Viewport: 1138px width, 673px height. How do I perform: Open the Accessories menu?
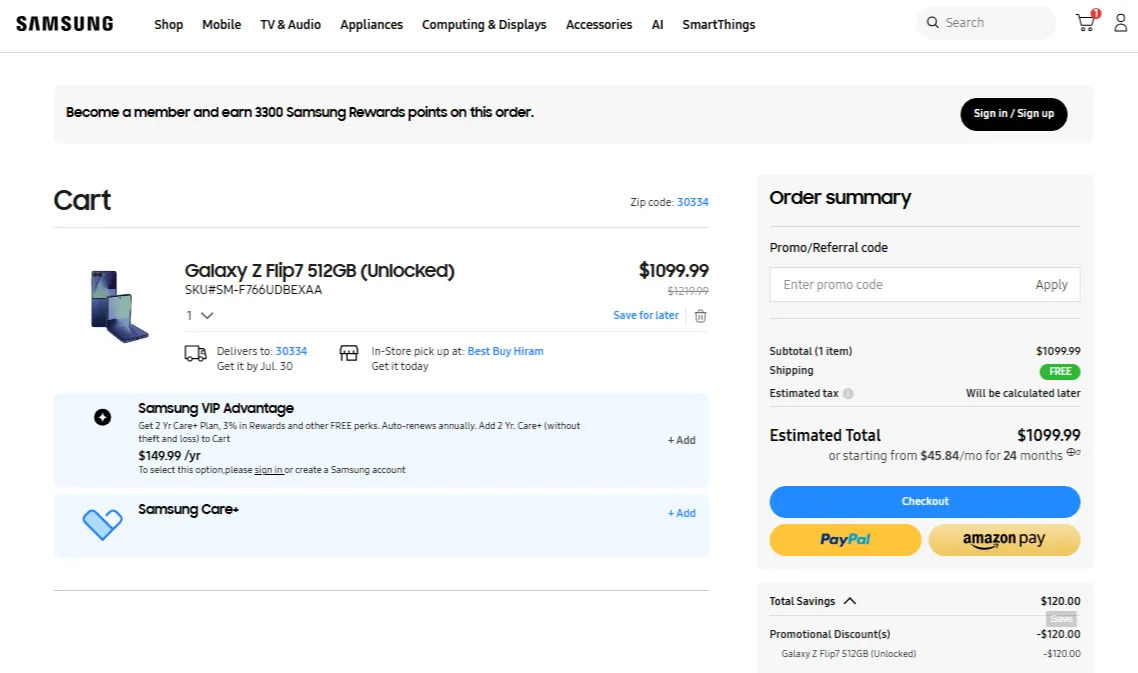tap(599, 25)
